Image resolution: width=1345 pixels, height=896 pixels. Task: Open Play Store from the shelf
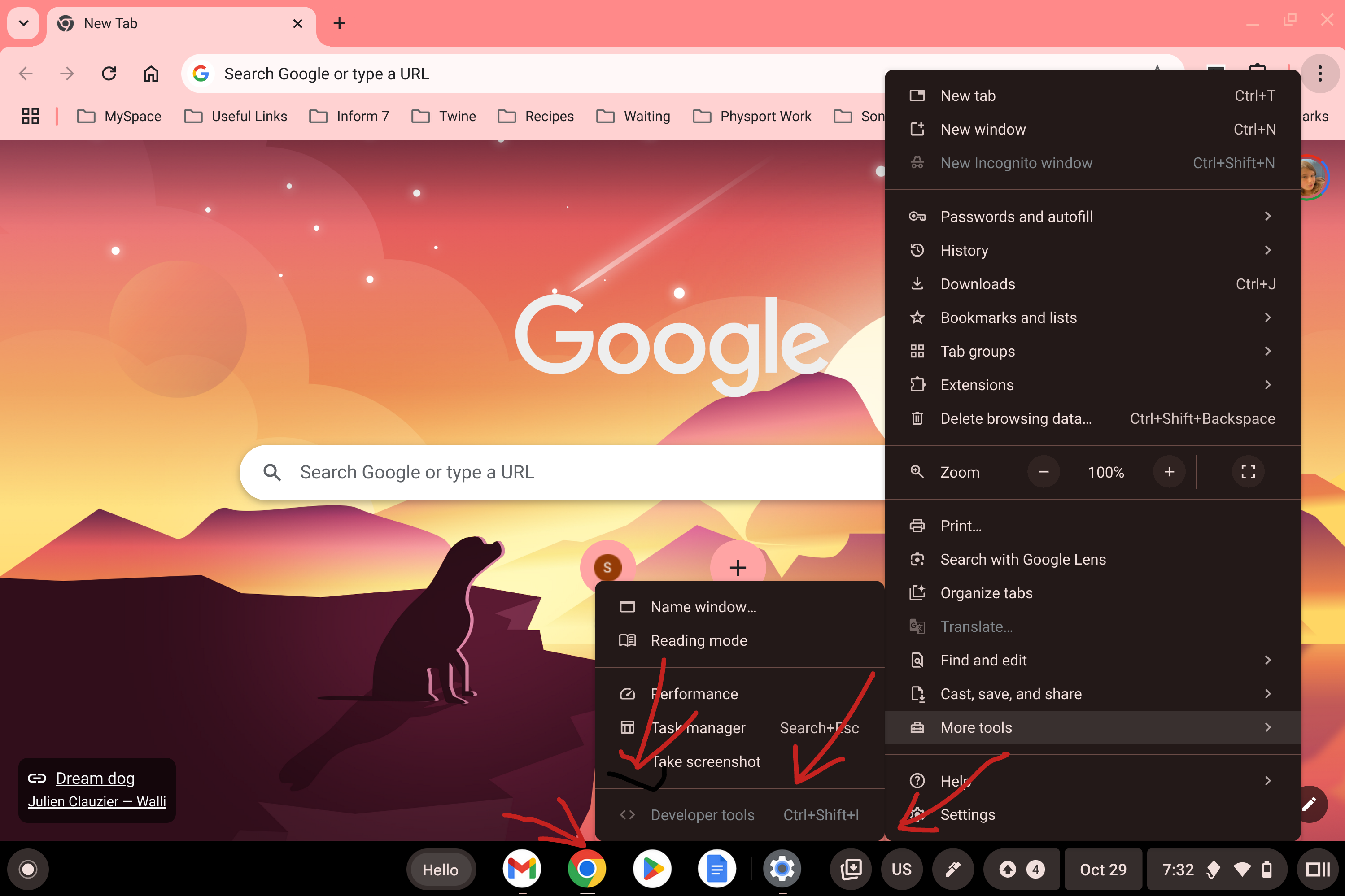[x=651, y=869]
